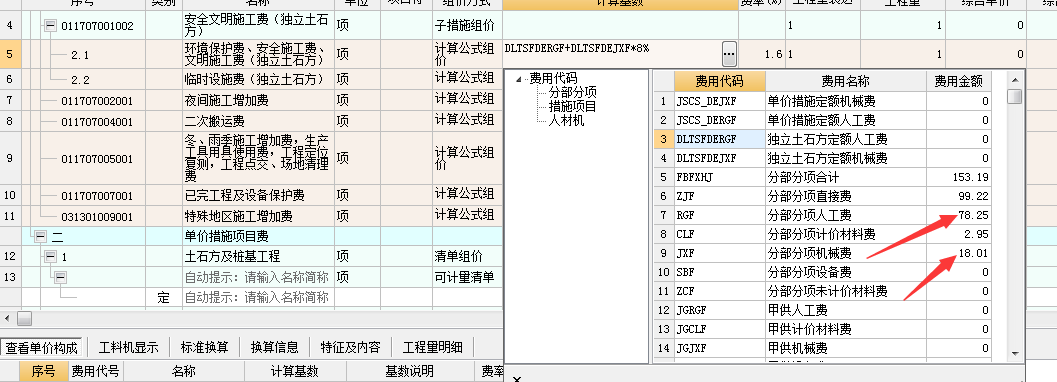Open the 工程量明细 tab

(x=433, y=348)
